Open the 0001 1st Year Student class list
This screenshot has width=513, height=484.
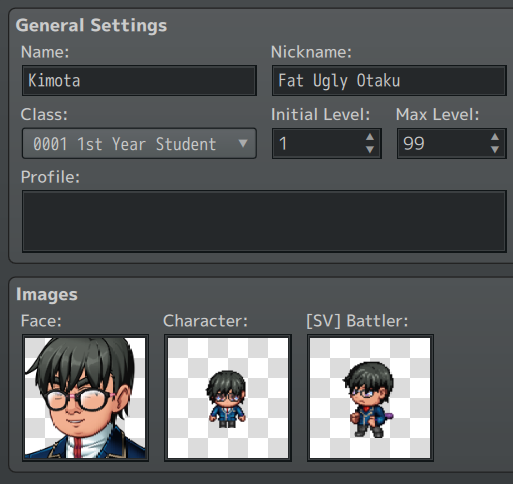139,143
